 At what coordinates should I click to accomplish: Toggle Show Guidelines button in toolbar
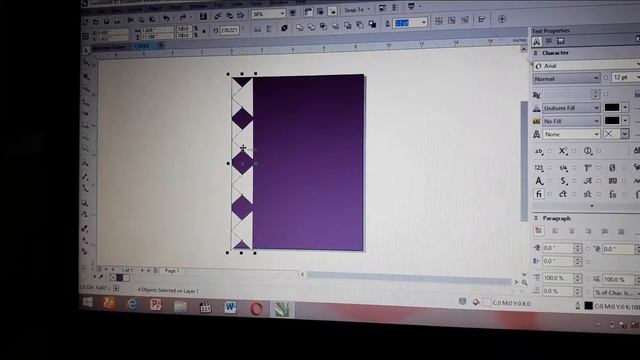pos(333,11)
